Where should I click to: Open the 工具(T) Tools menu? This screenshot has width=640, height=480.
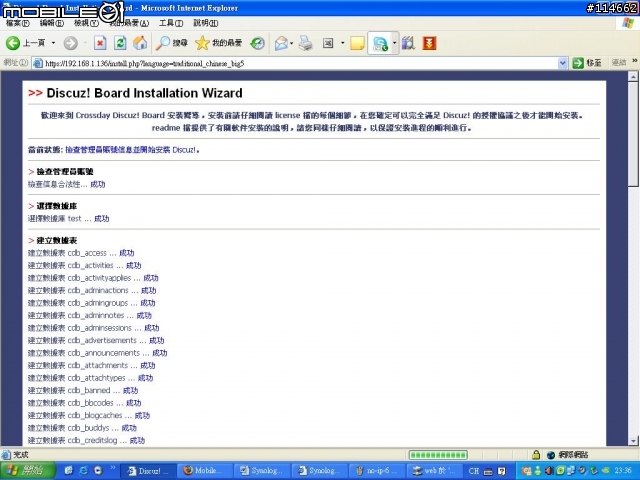tap(171, 23)
